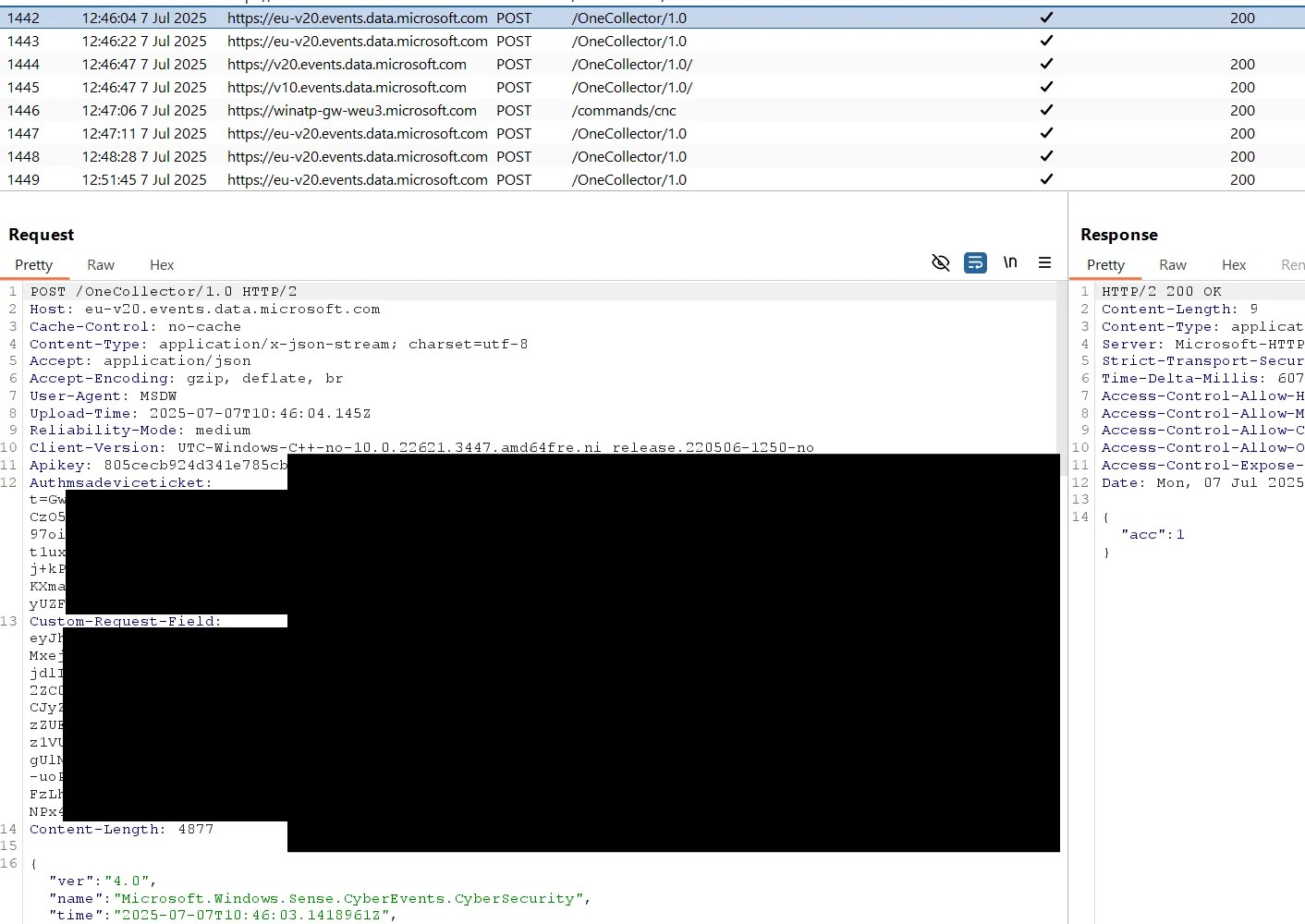
Task: Click the Content-Length: 4877 header line
Action: 120,829
